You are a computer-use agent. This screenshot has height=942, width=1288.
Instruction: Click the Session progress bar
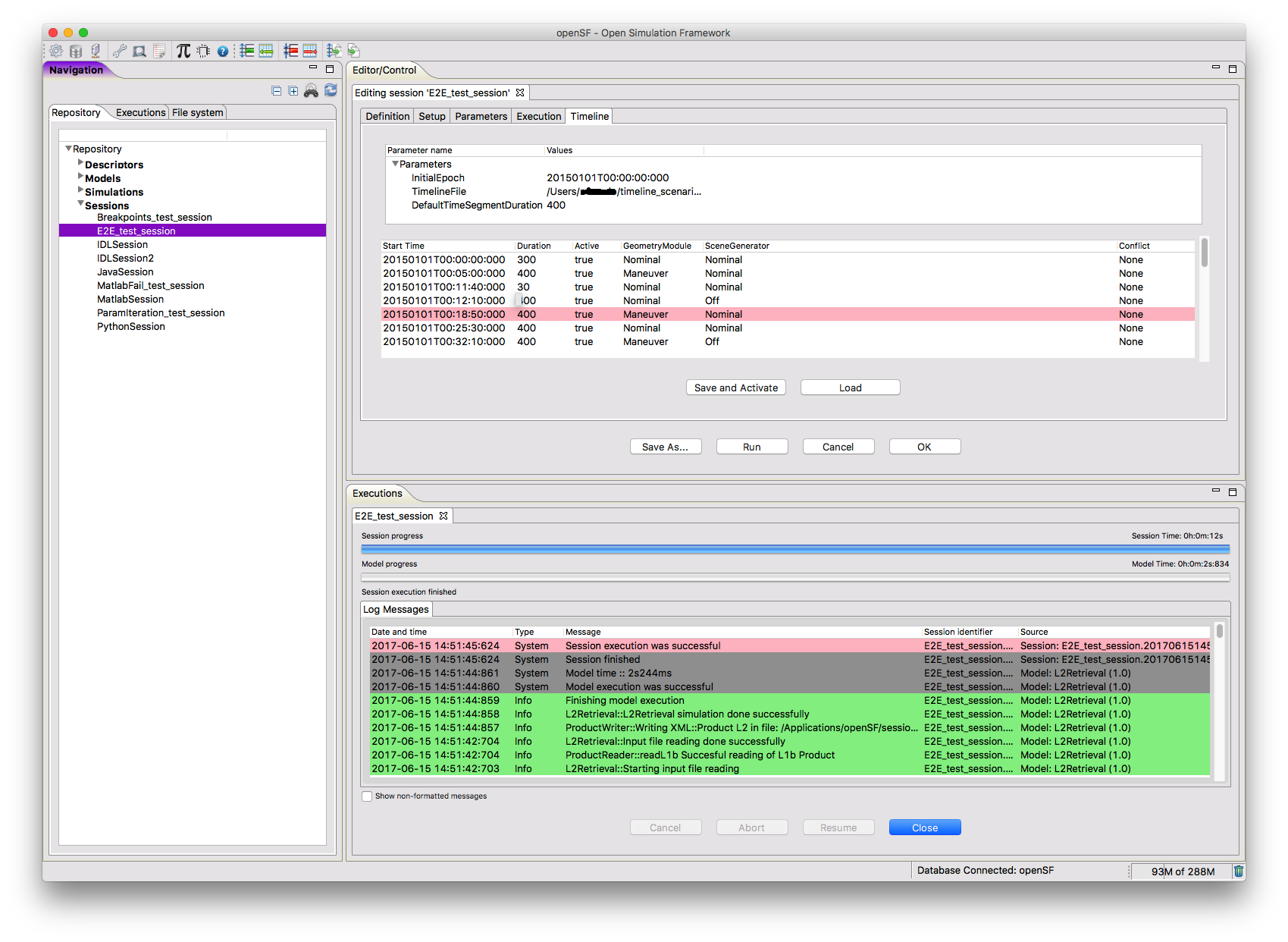tap(794, 549)
